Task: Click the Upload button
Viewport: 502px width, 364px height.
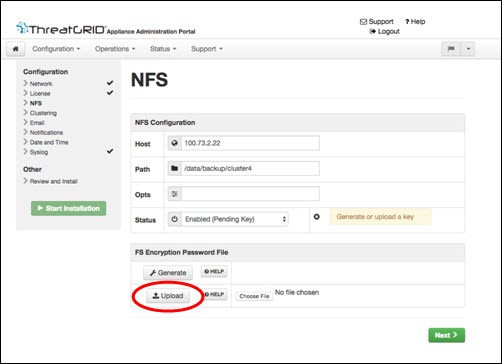Action: tap(168, 296)
